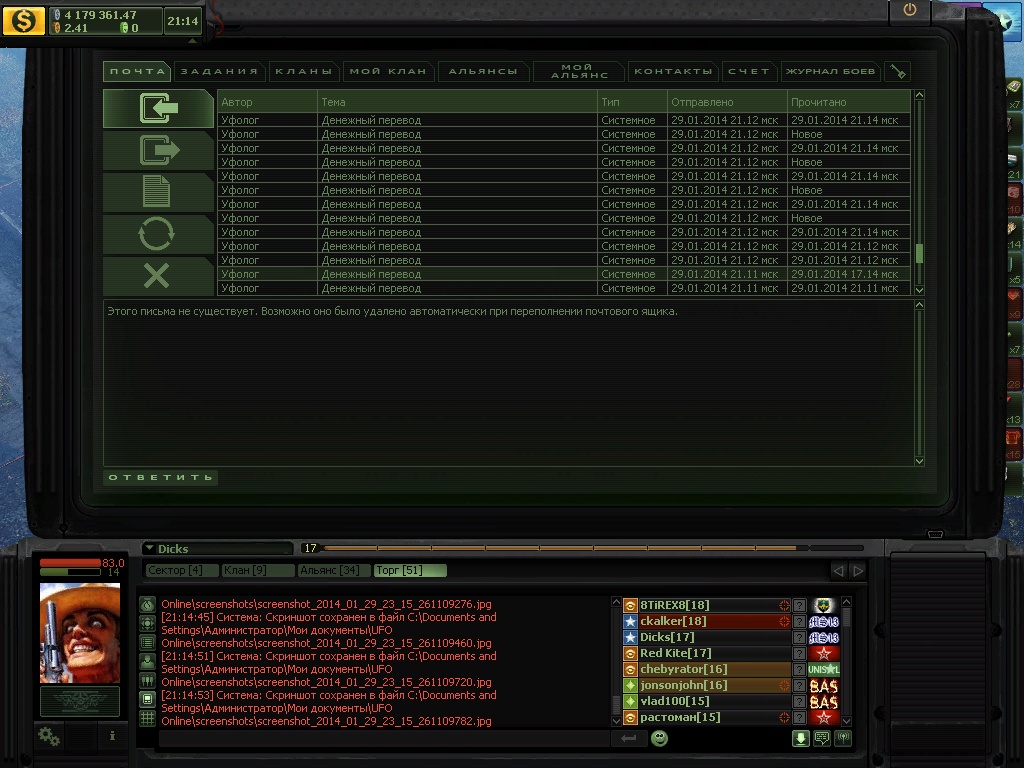
Task: Click the power exit button
Action: [x=910, y=10]
